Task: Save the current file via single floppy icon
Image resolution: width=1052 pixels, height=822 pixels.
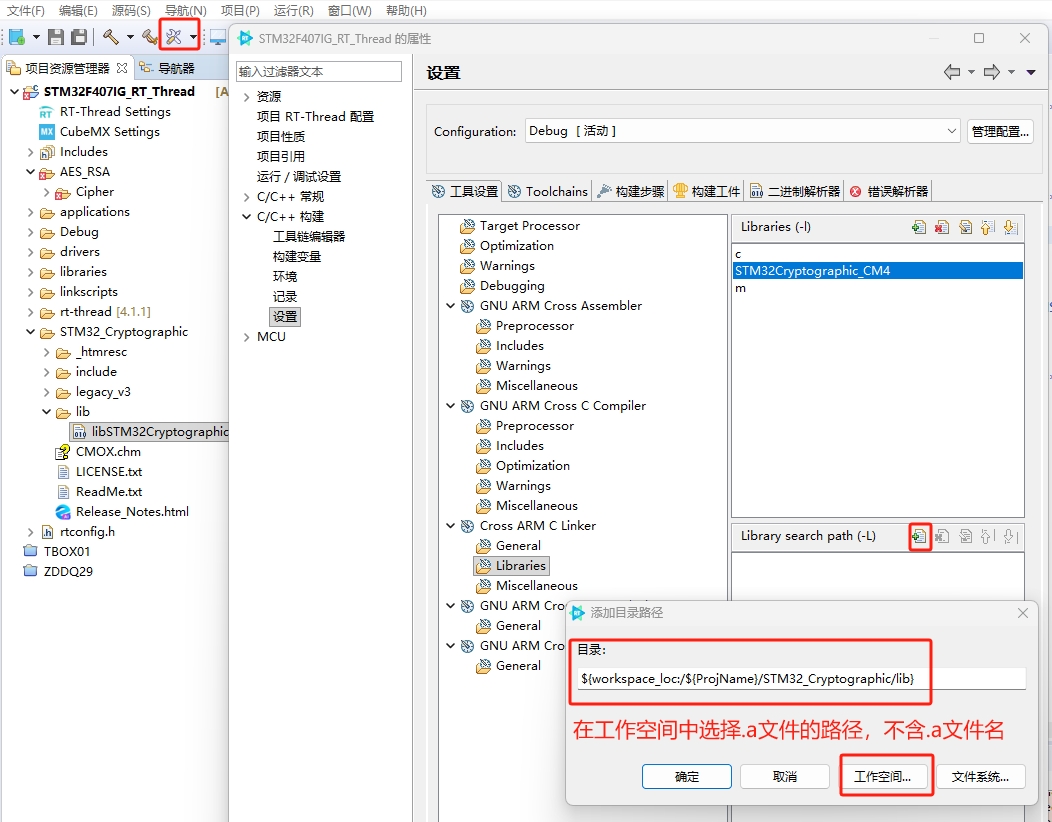Action: [x=56, y=37]
